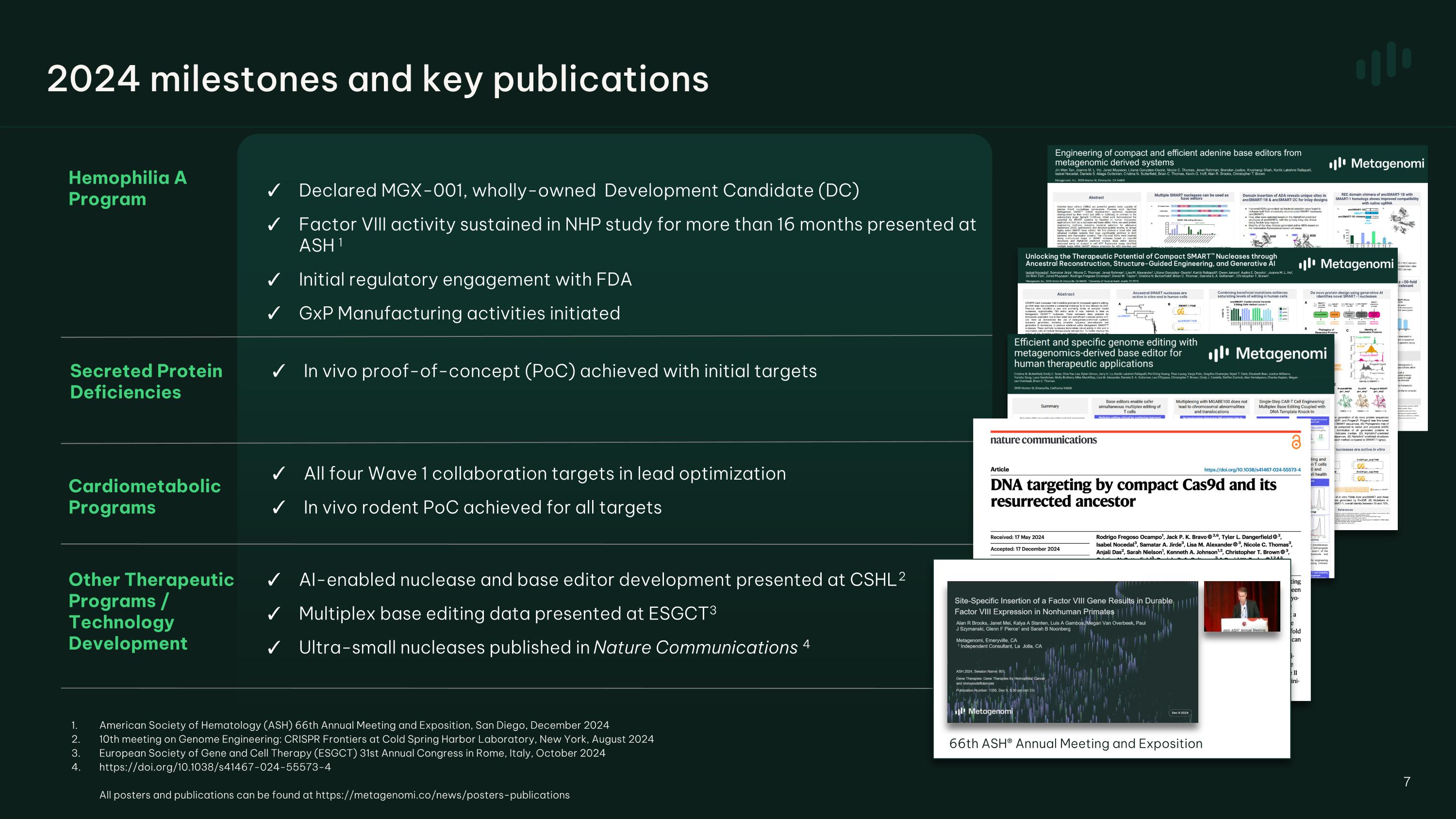Click the orange open-access icon on Nature Communications
1456x819 pixels.
click(1297, 441)
